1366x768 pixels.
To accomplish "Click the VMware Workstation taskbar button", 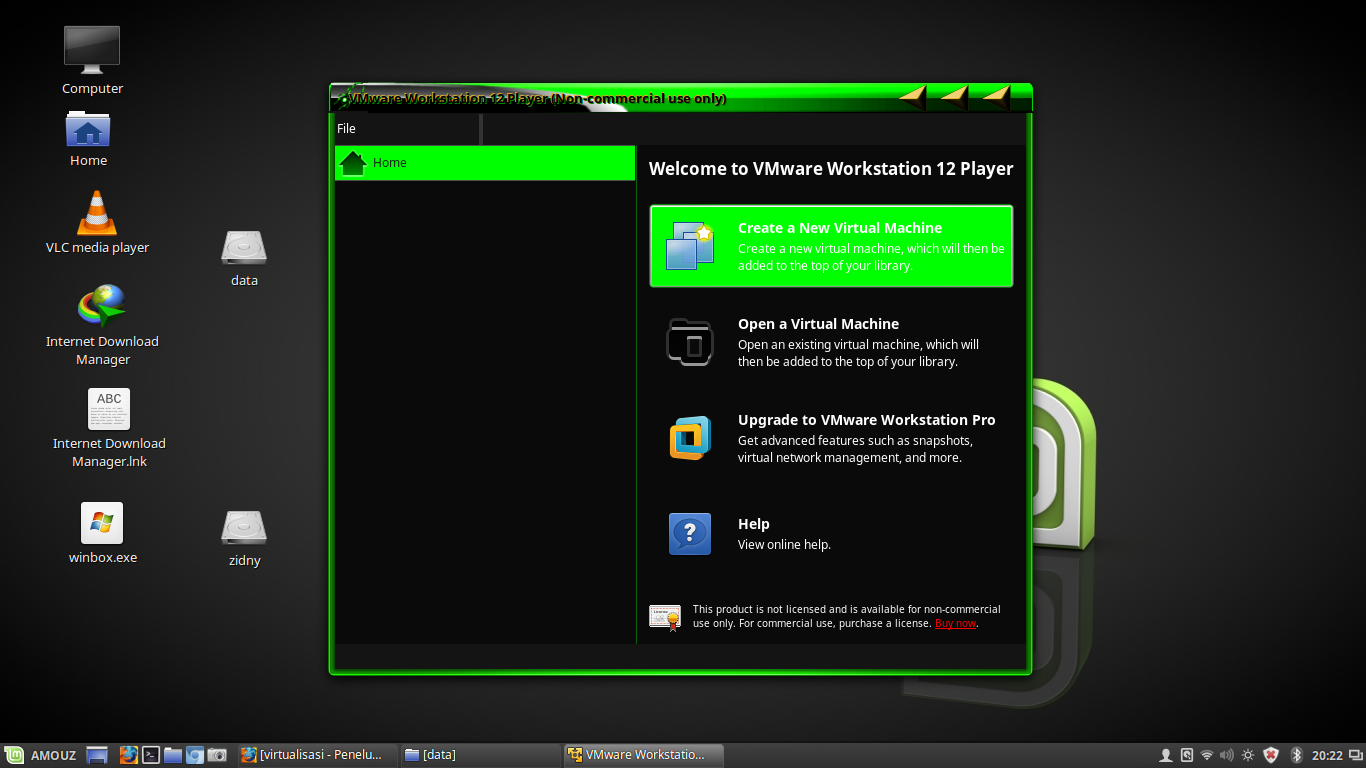I will click(x=643, y=755).
